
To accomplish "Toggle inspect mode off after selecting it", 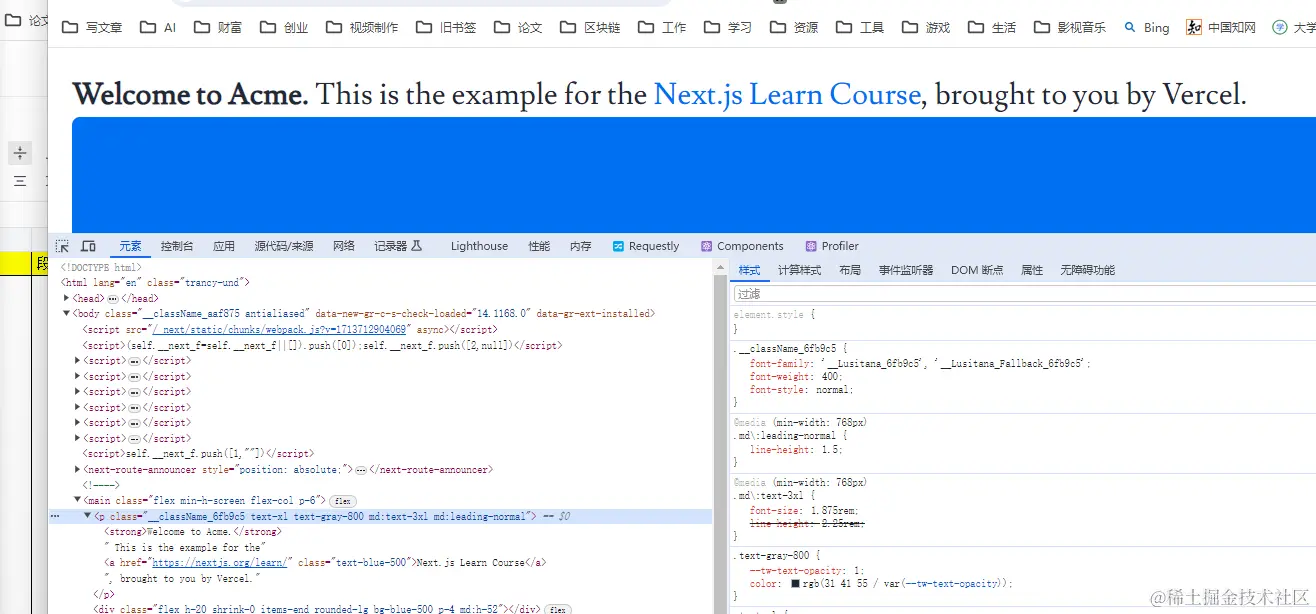I will point(60,245).
